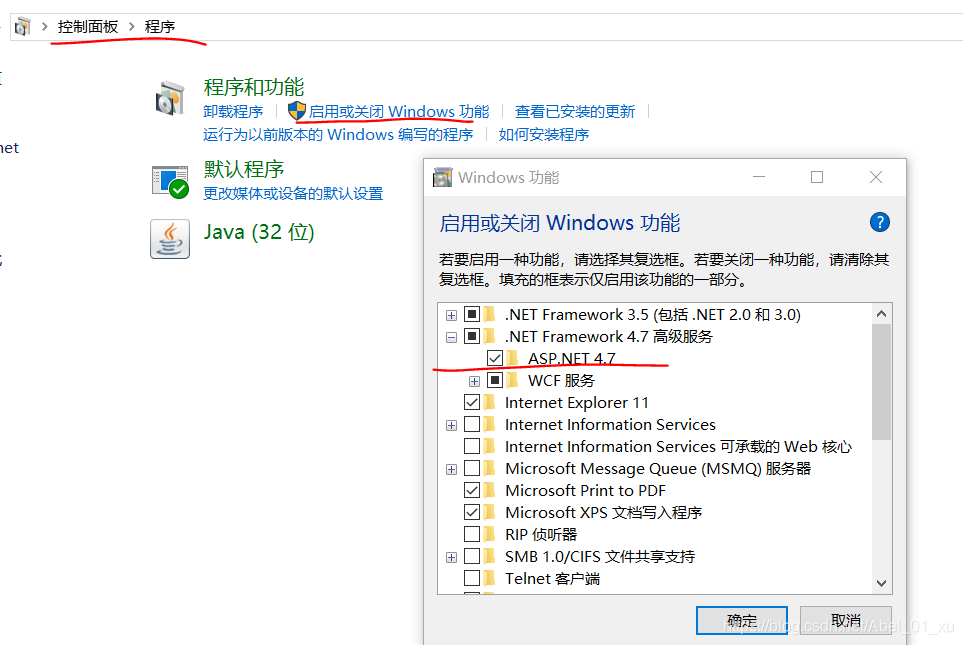963x645 pixels.
Task: Open 运行为以前版本的 Windows 编写的程序 link
Action: coord(338,134)
